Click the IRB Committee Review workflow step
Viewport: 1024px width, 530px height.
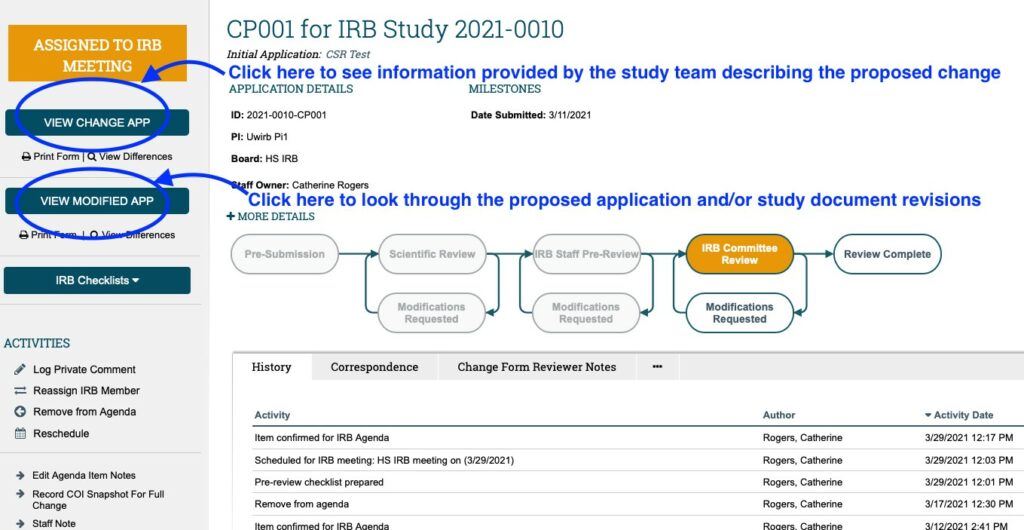pos(739,254)
